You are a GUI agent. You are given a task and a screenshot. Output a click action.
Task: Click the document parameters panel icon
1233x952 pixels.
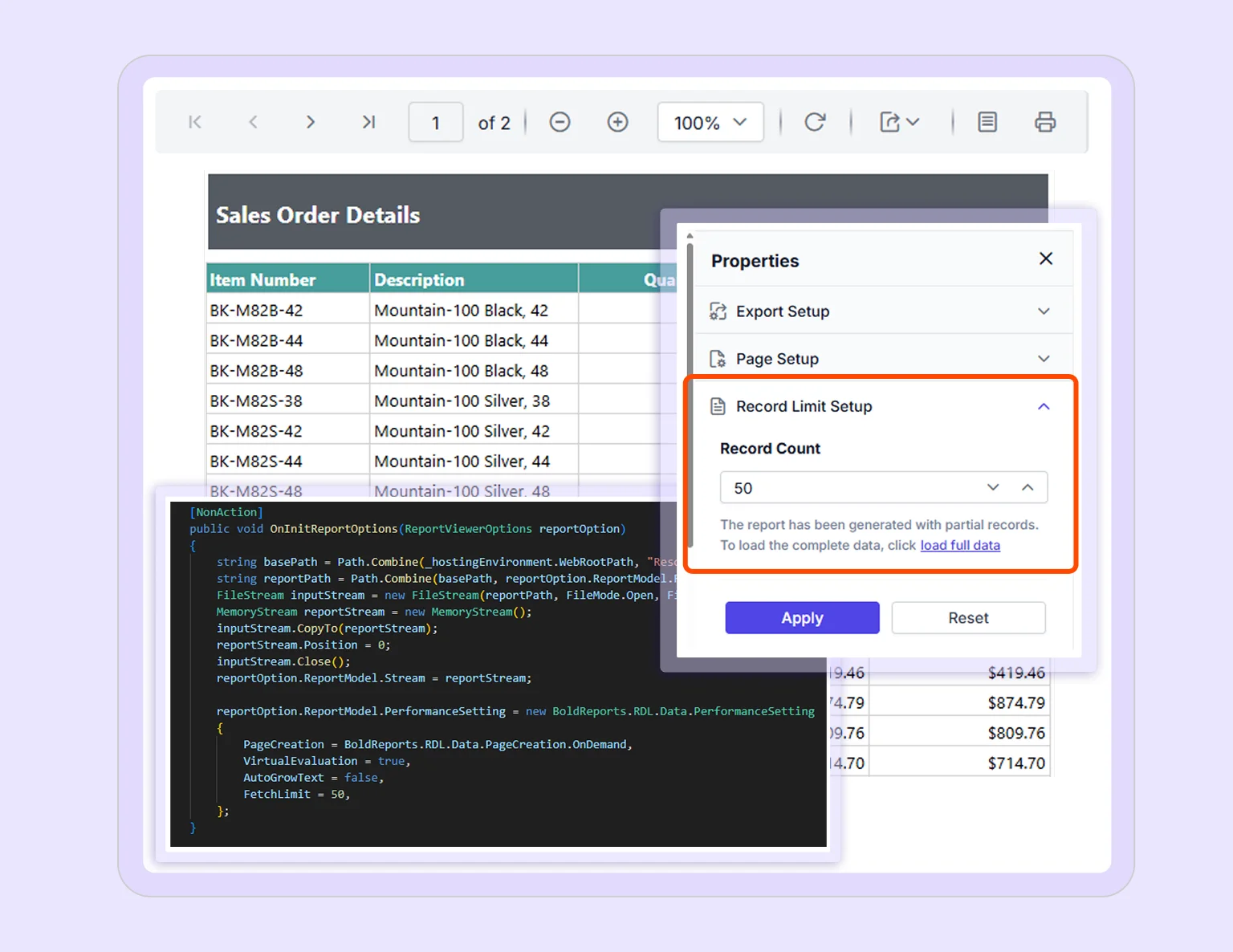(987, 122)
